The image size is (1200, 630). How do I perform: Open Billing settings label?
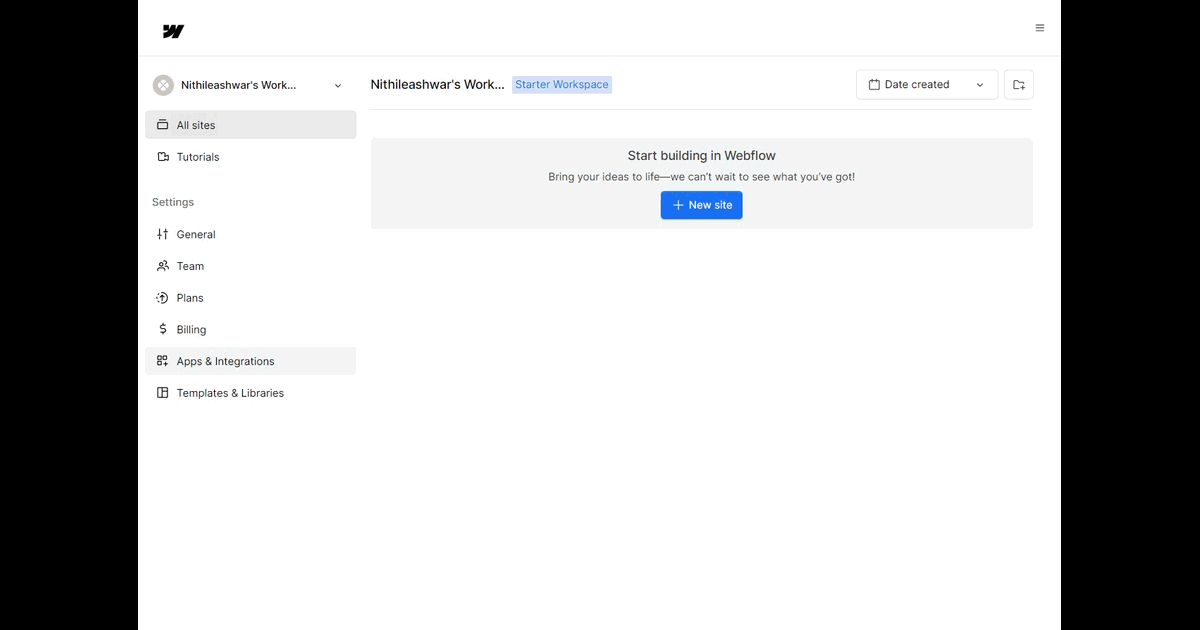191,330
